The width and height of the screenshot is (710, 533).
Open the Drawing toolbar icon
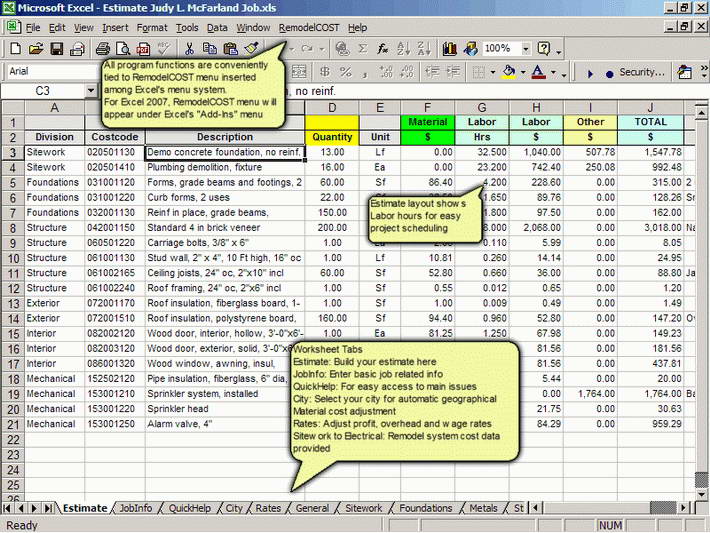click(470, 48)
